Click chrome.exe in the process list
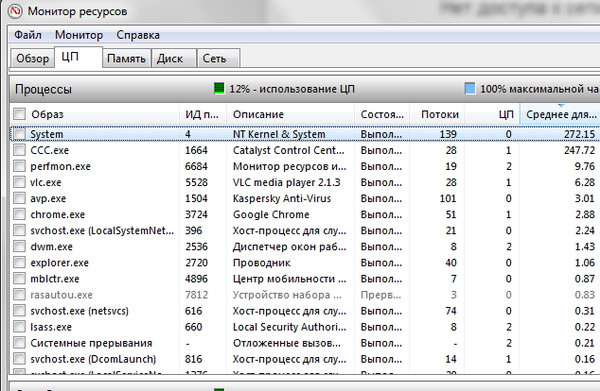The image size is (600, 391). (58, 215)
